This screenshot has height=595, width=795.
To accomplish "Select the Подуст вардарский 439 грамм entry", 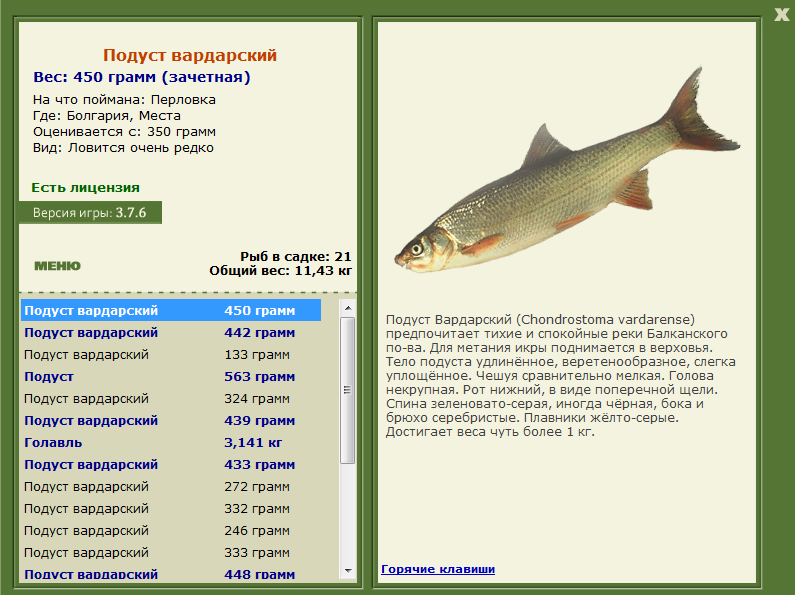I will (171, 421).
